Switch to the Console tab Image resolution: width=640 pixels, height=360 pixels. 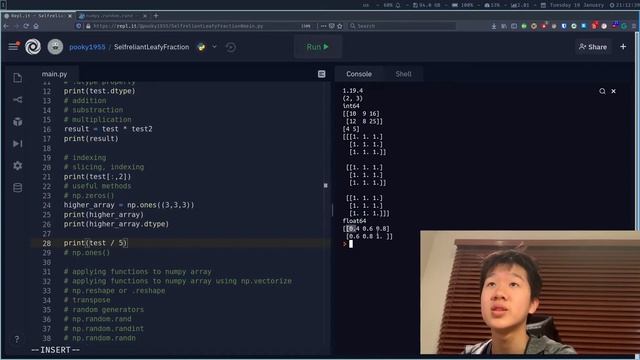click(359, 74)
